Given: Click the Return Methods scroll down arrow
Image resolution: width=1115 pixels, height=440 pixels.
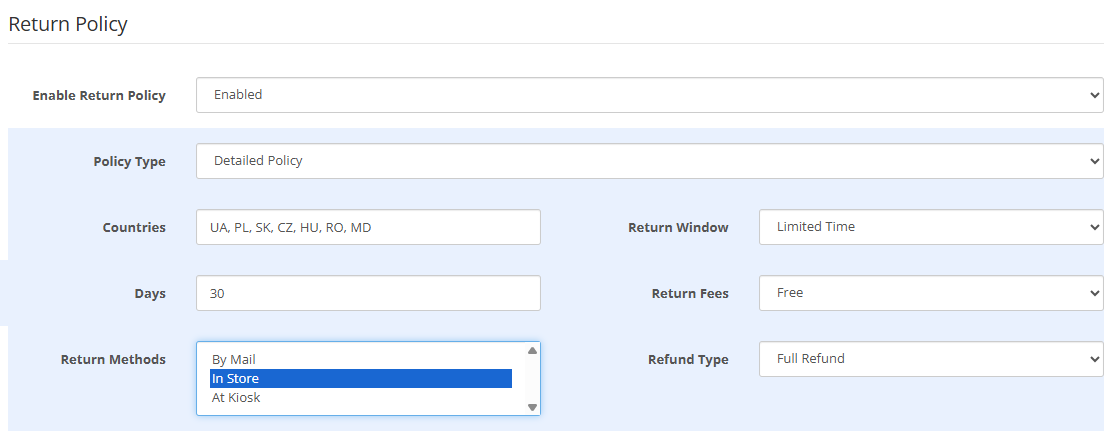Looking at the screenshot, I should click(x=532, y=407).
